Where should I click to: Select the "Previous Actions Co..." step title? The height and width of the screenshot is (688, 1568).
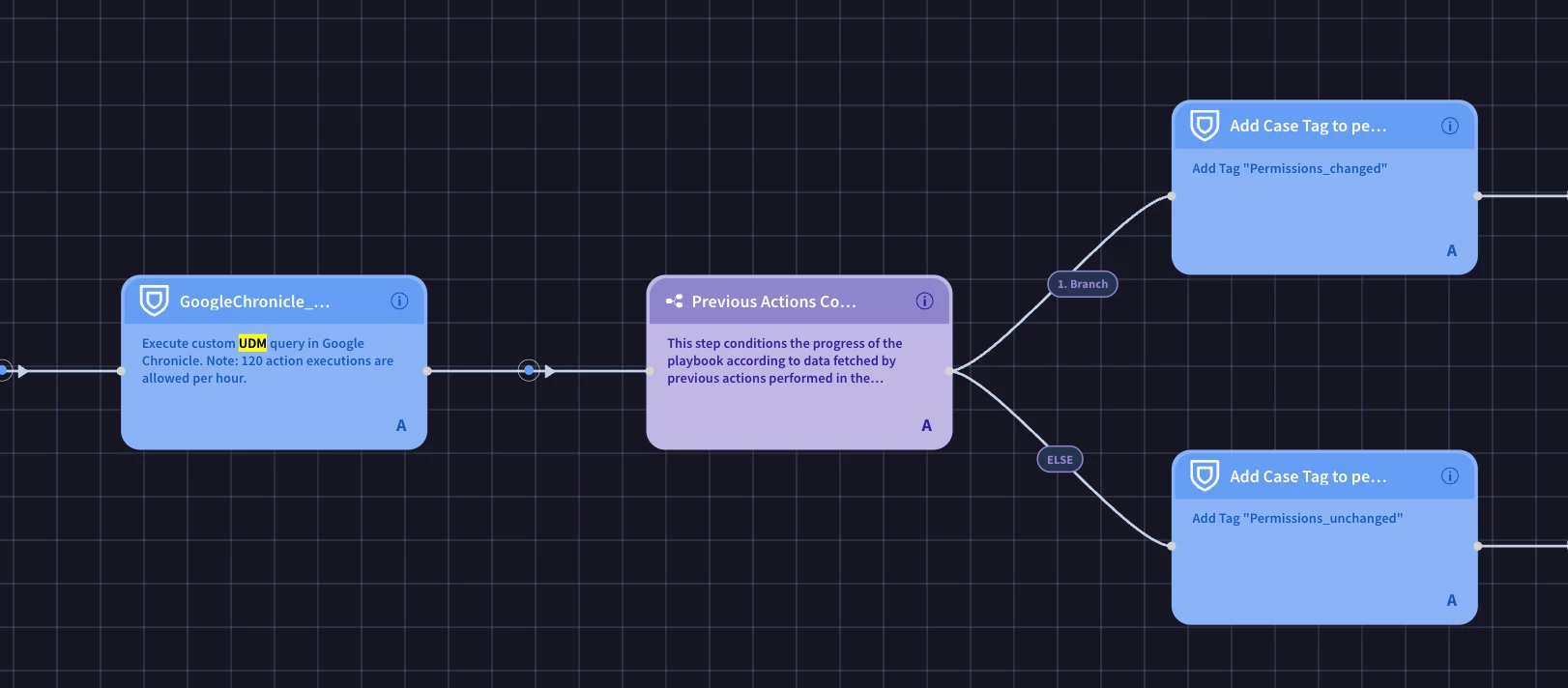(x=774, y=301)
